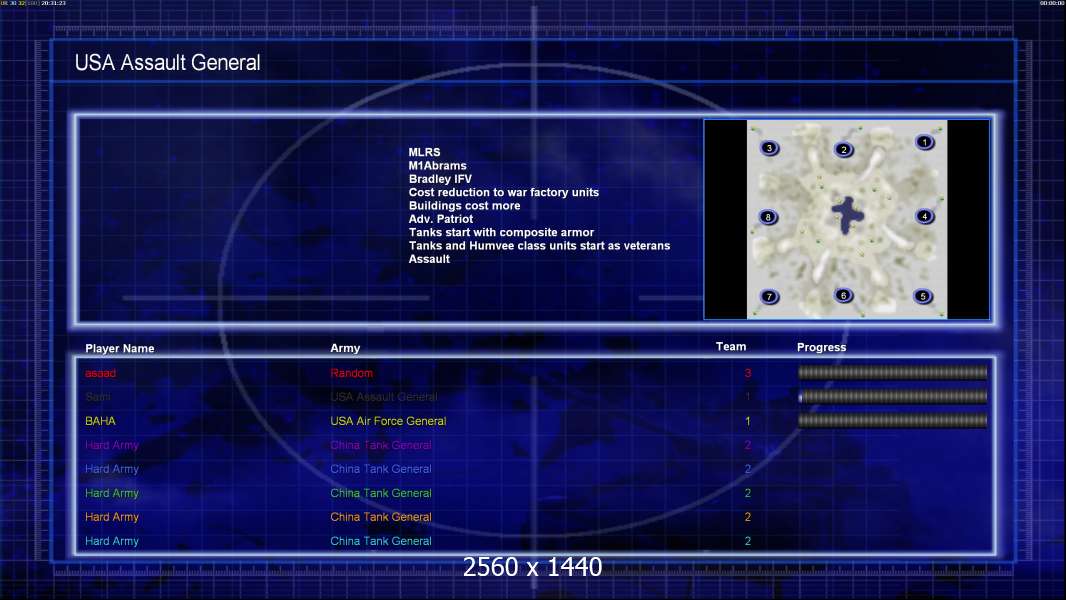Click the 'Adv. Patriot' line
The image size is (1066, 600).
[x=441, y=219]
